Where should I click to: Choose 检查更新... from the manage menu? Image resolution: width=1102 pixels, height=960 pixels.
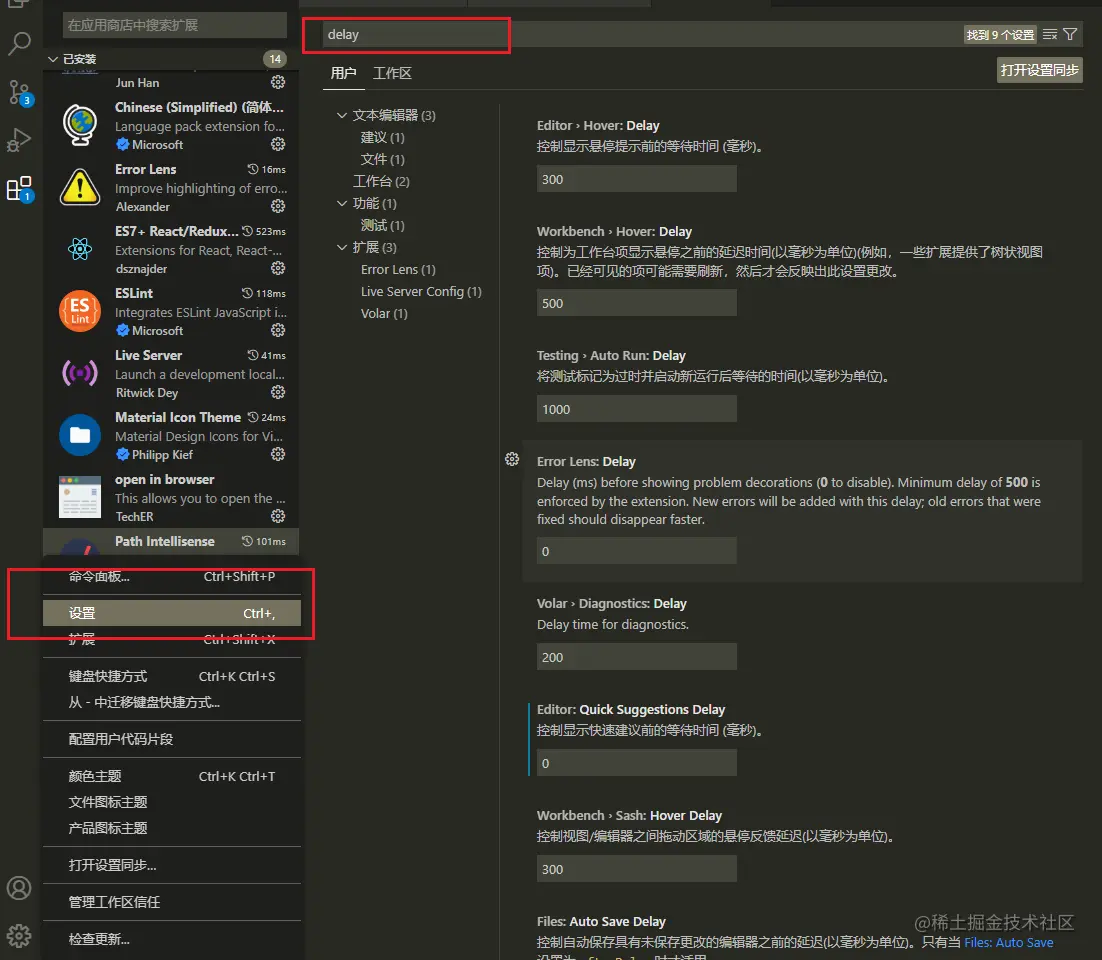point(171,940)
